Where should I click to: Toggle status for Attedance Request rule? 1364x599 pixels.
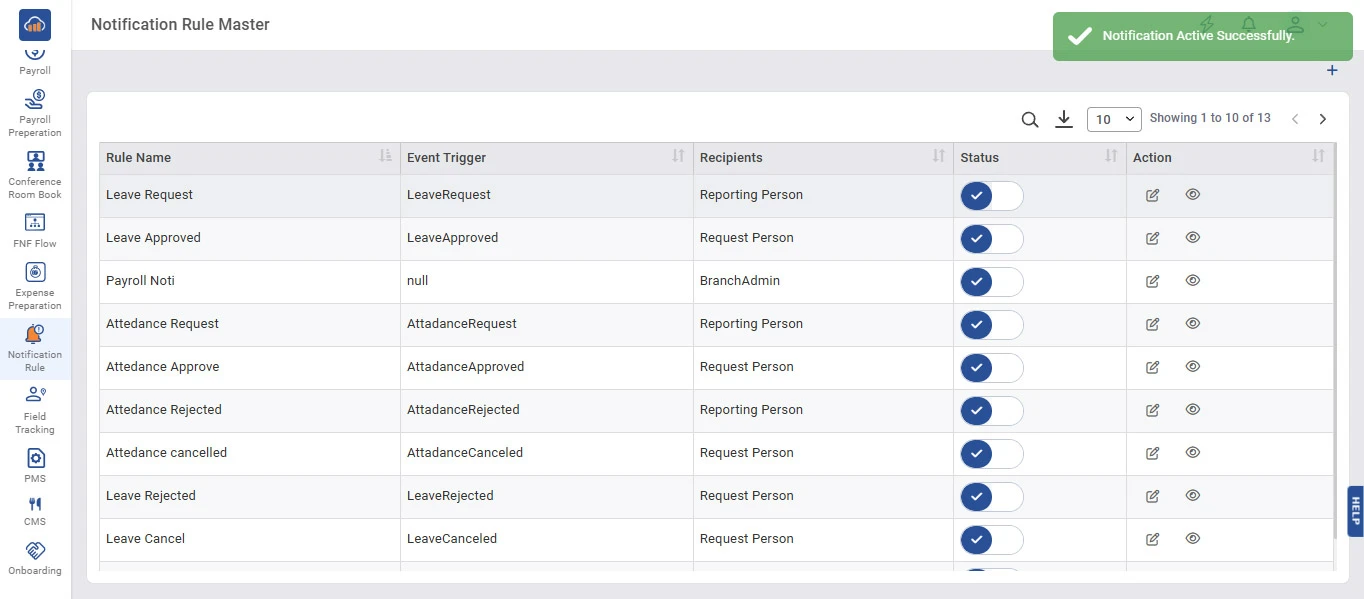991,325
